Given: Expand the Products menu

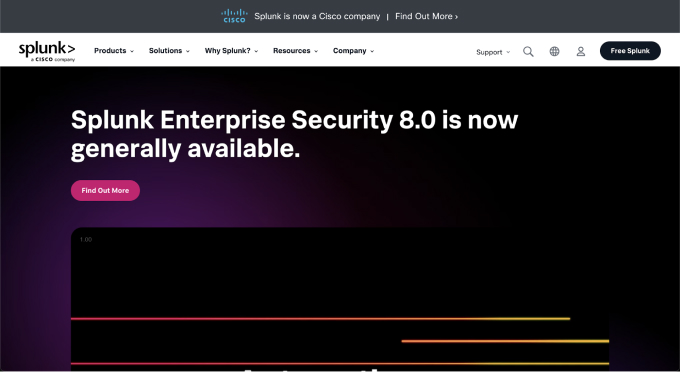Looking at the screenshot, I should click(x=114, y=51).
